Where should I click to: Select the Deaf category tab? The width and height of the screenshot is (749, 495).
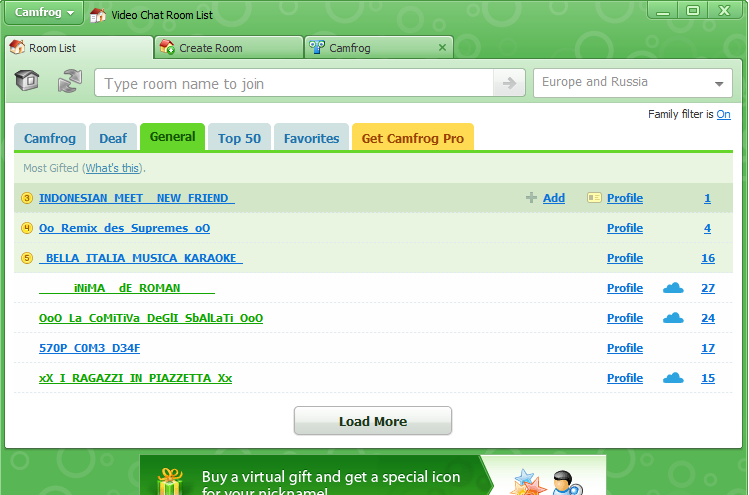click(113, 138)
